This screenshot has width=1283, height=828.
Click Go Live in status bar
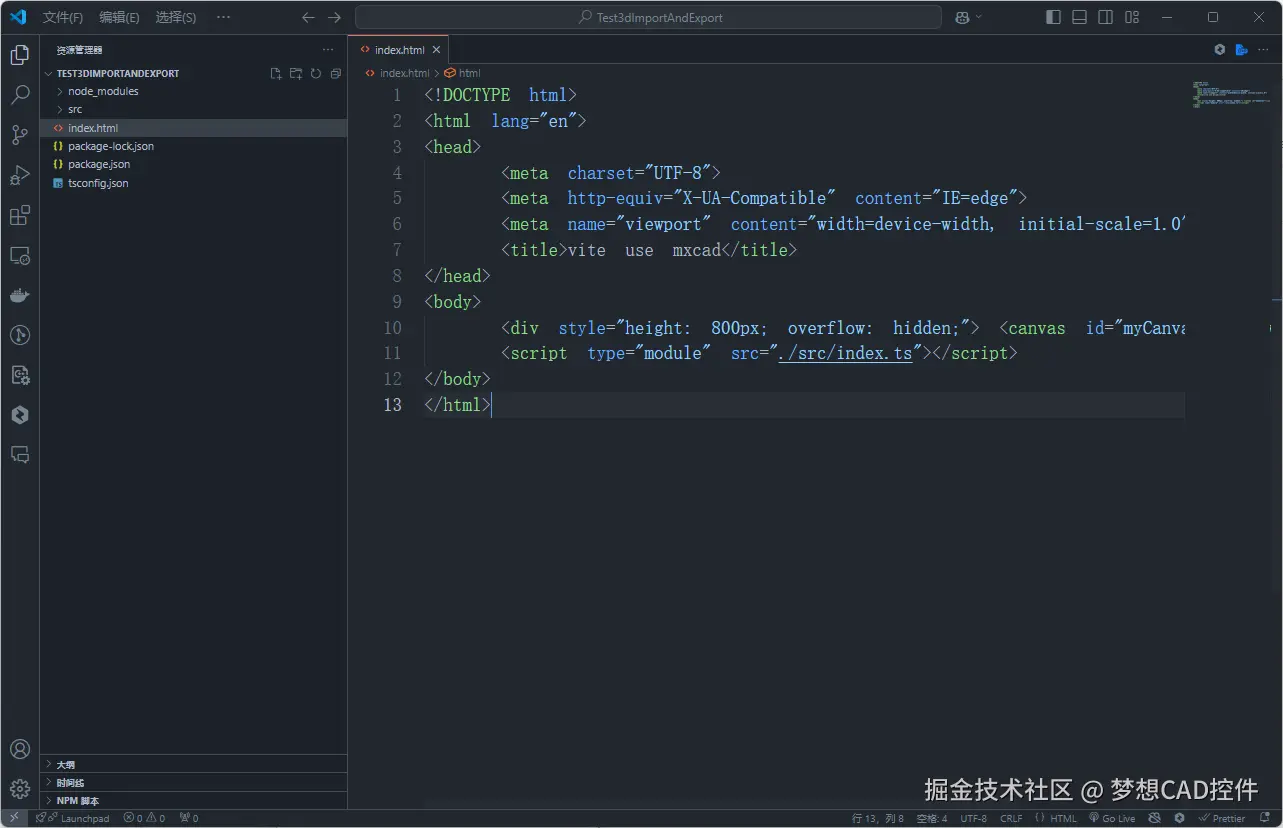click(1112, 818)
